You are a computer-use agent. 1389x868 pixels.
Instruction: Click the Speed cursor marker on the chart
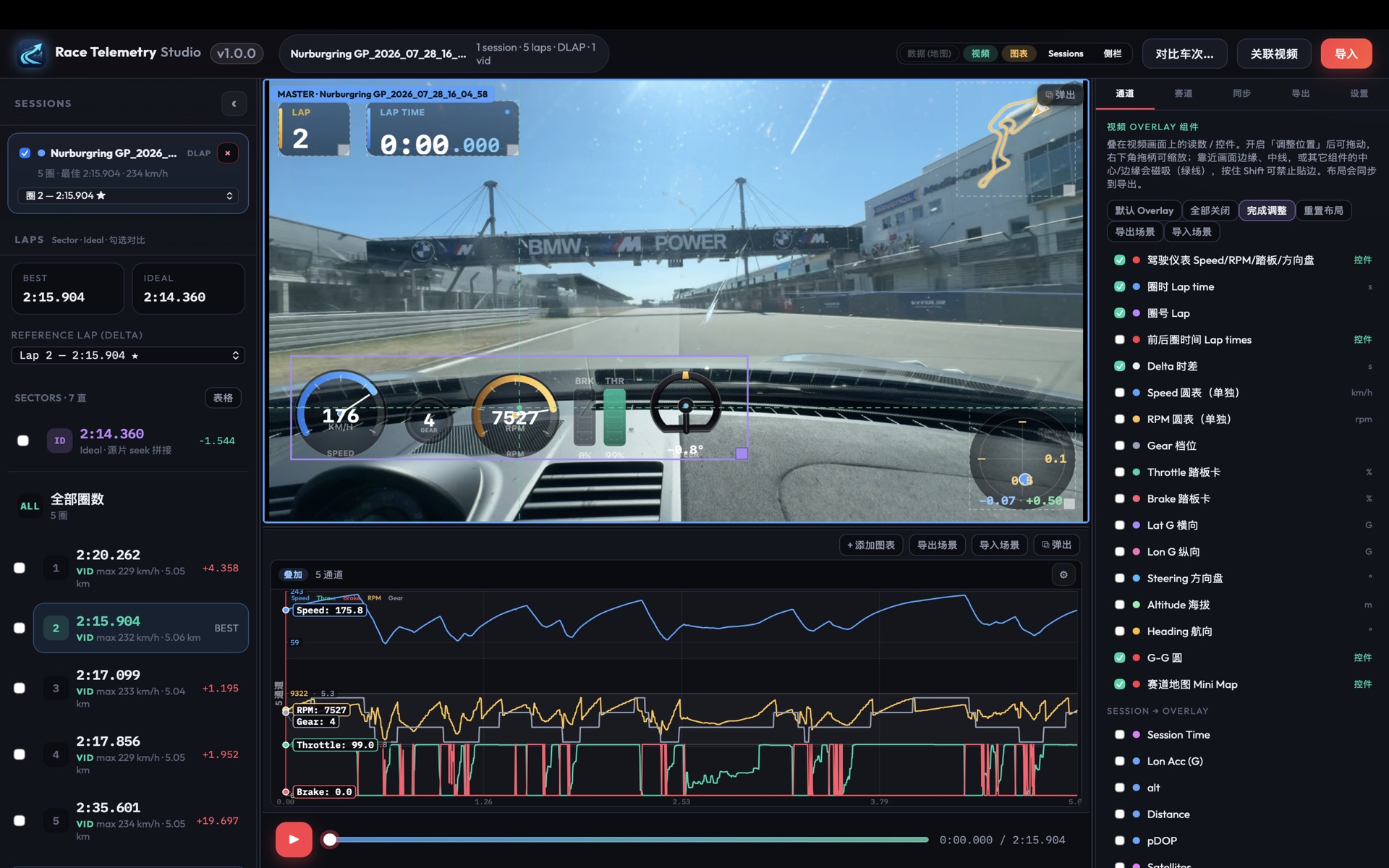(x=286, y=610)
